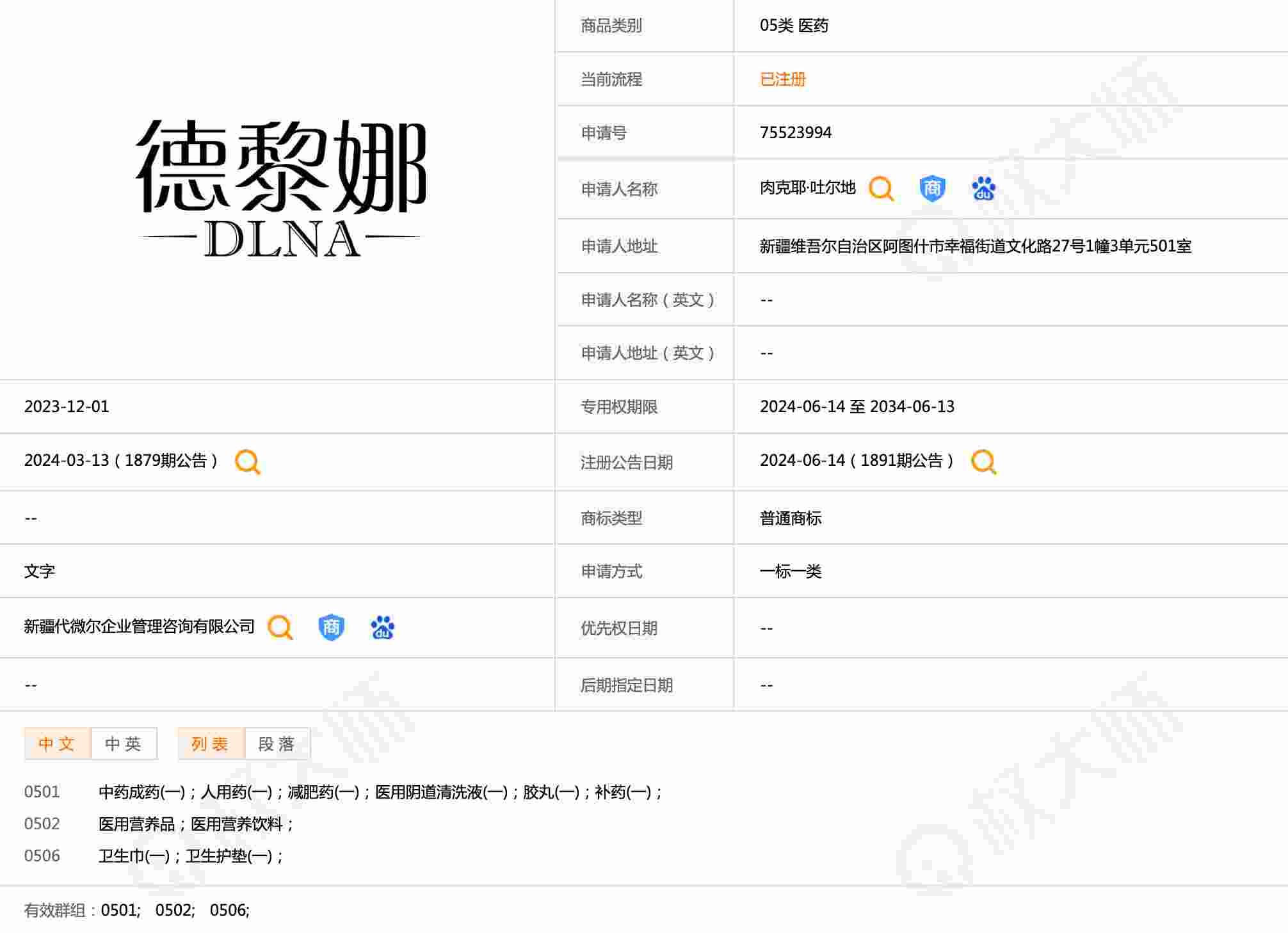Click search icon beside 新疆代微尔企业管理咨询有限公司
The width and height of the screenshot is (1288, 933).
pos(280,627)
